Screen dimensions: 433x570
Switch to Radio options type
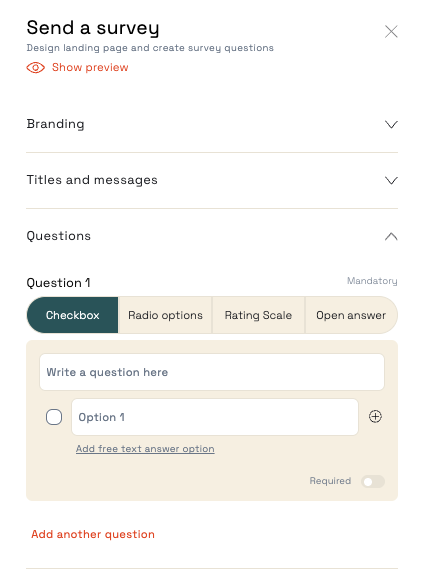[165, 315]
